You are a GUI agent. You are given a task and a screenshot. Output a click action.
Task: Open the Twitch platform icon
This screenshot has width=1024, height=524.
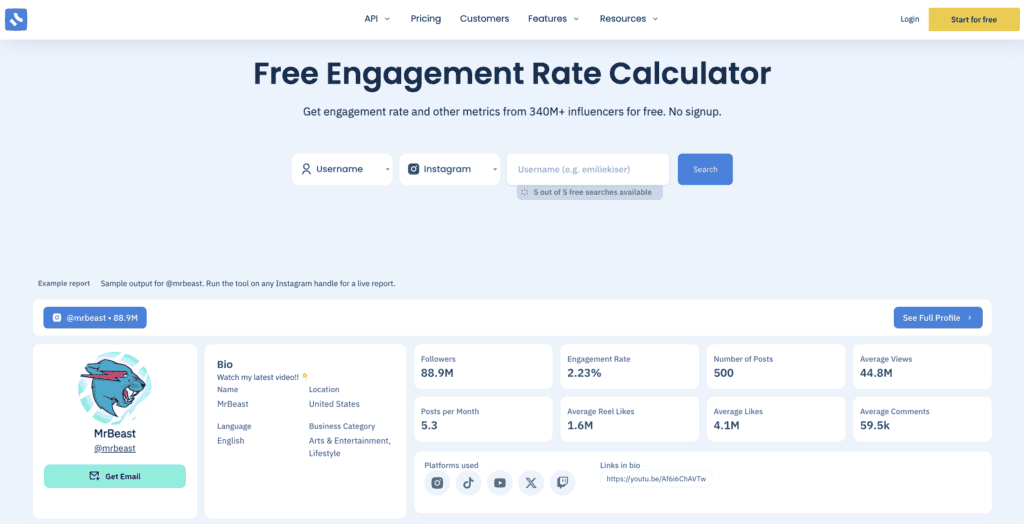click(x=562, y=483)
